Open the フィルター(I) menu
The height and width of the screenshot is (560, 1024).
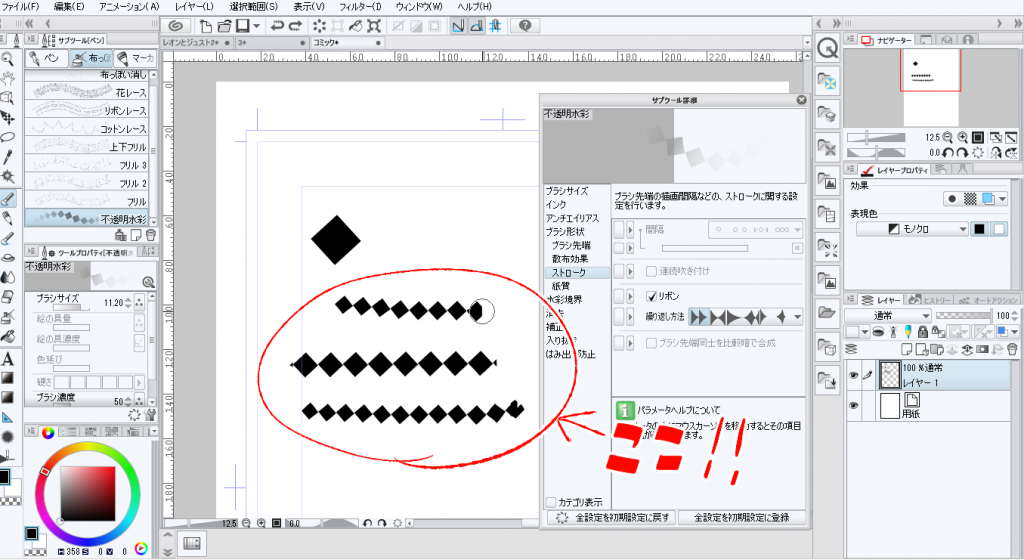click(x=360, y=7)
